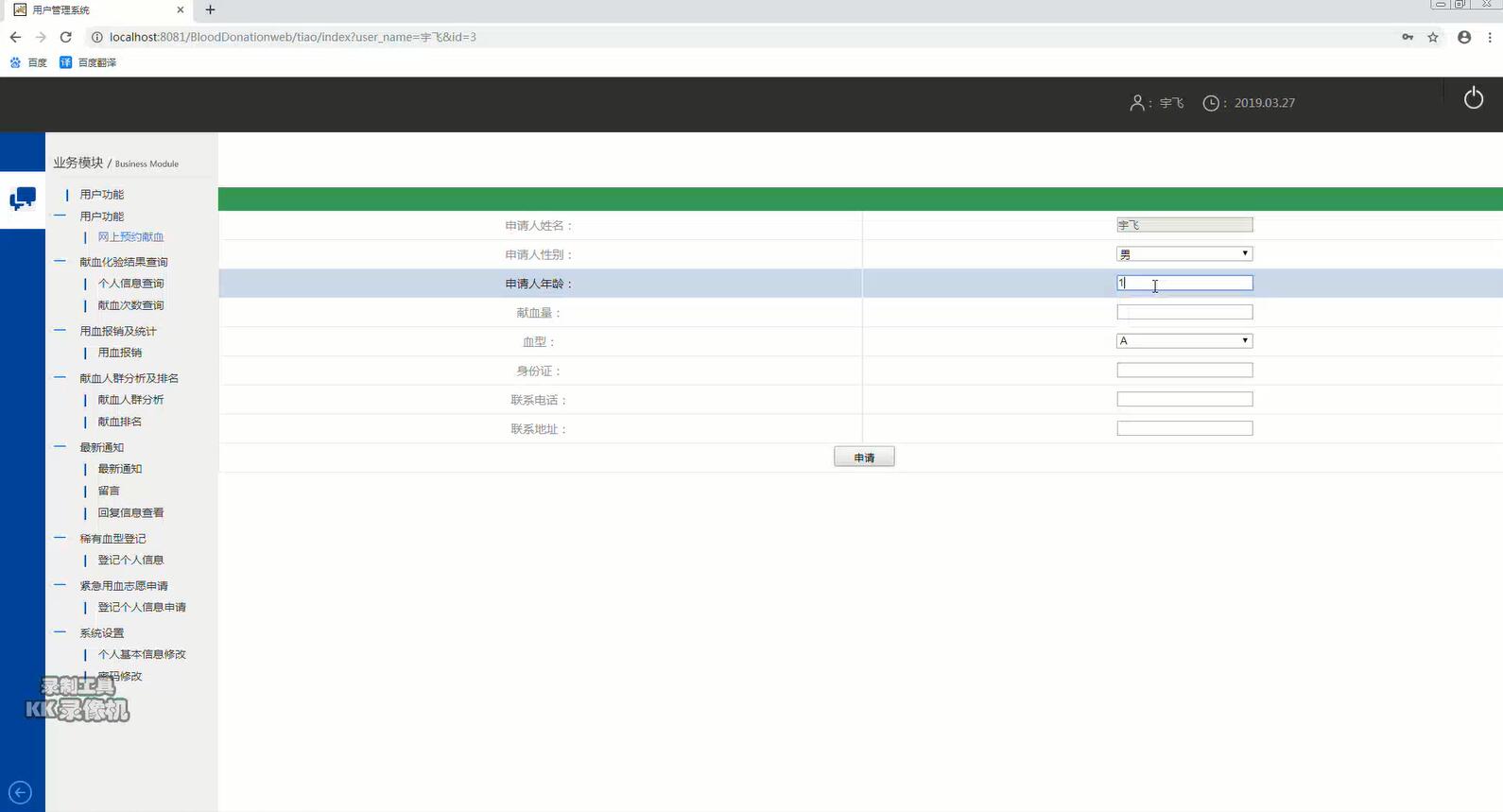
Task: Bookmark page with the star icon
Action: click(1433, 37)
